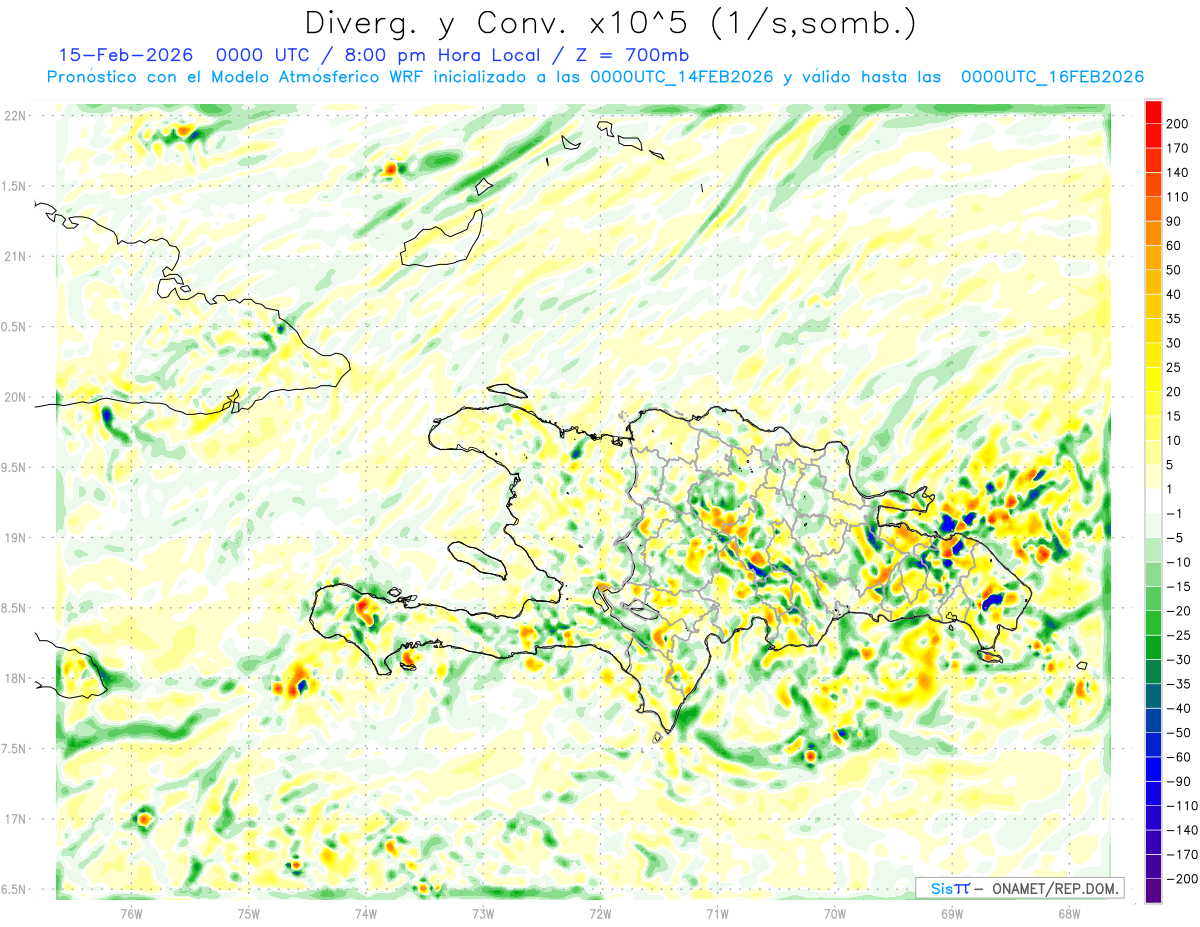This screenshot has height=927, width=1200.
Task: Select the "76W" longitude label
Action: click(132, 913)
